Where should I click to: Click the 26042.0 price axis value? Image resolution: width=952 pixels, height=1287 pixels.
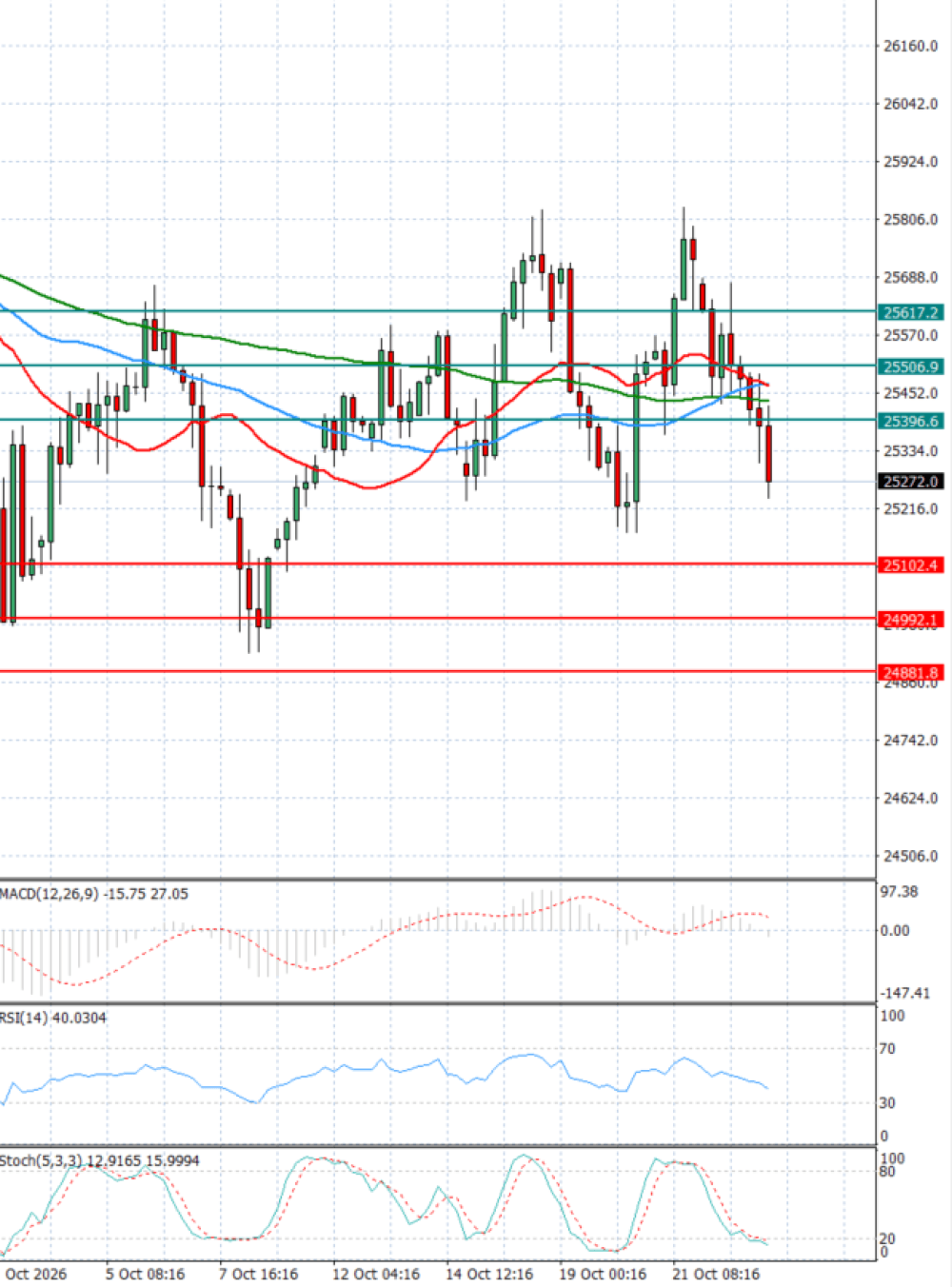(x=910, y=104)
